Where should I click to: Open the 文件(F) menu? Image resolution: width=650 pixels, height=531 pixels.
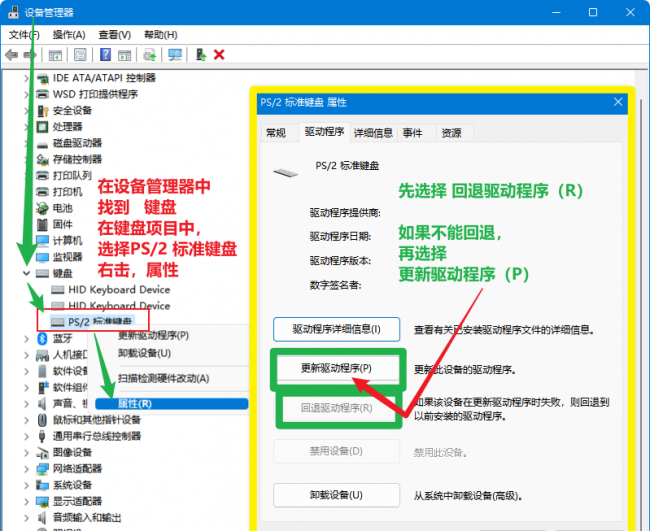[24, 35]
